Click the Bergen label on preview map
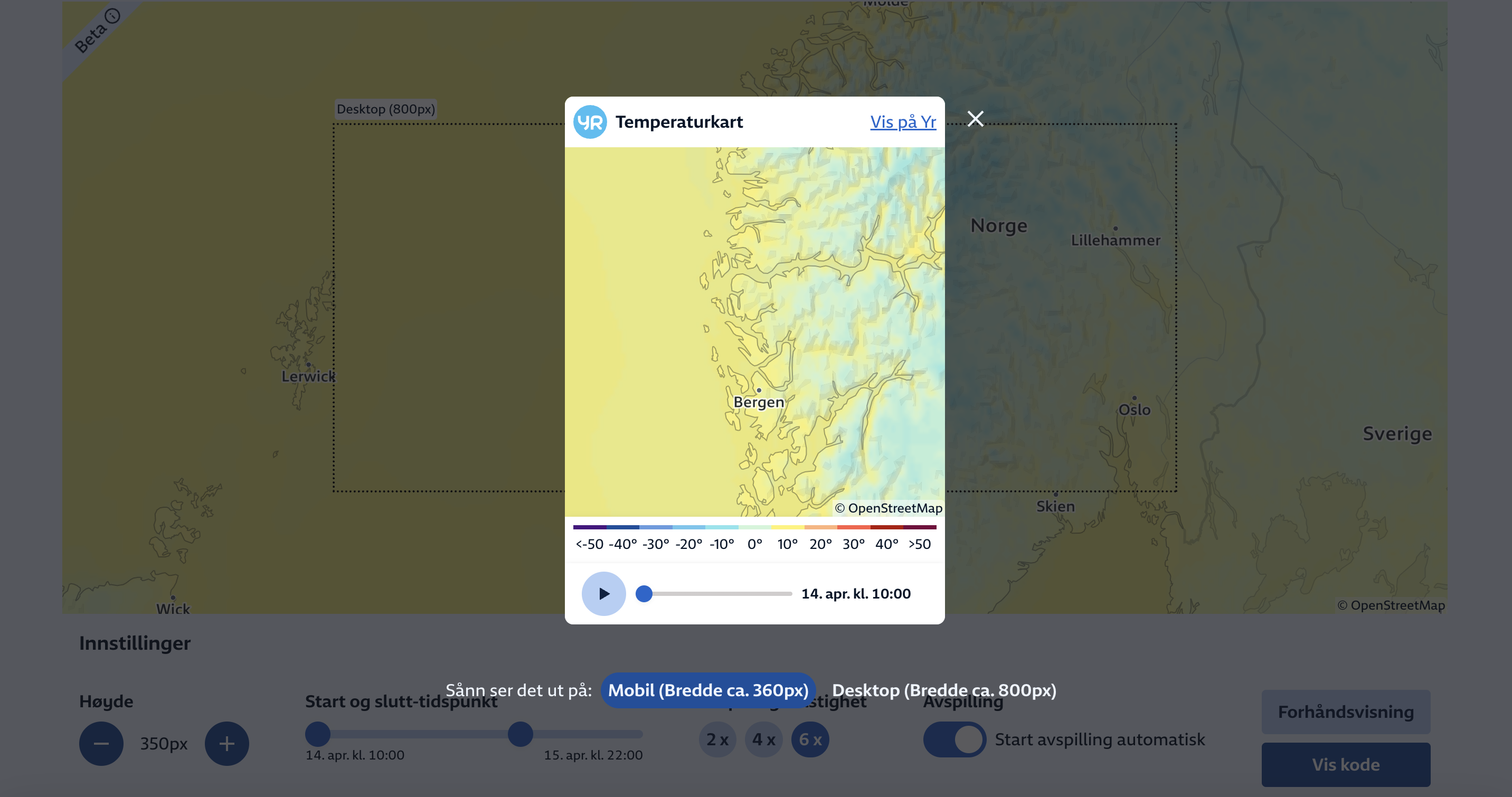The height and width of the screenshot is (797, 1512). (x=758, y=402)
